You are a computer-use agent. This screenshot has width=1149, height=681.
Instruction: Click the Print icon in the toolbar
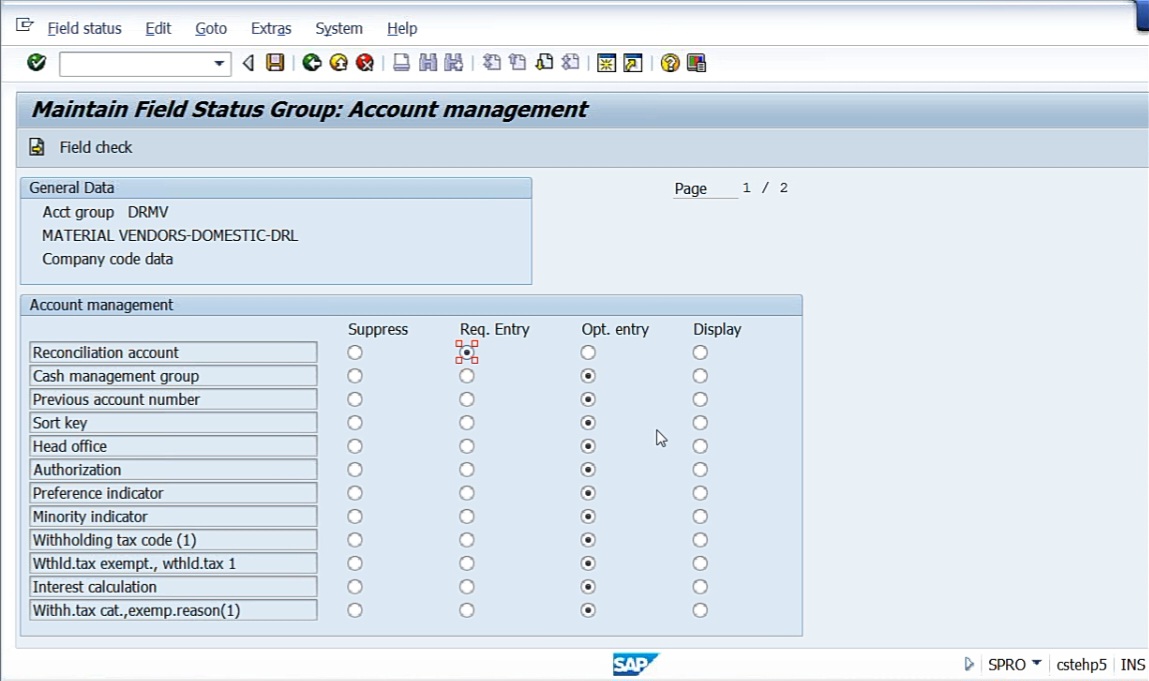tap(401, 63)
